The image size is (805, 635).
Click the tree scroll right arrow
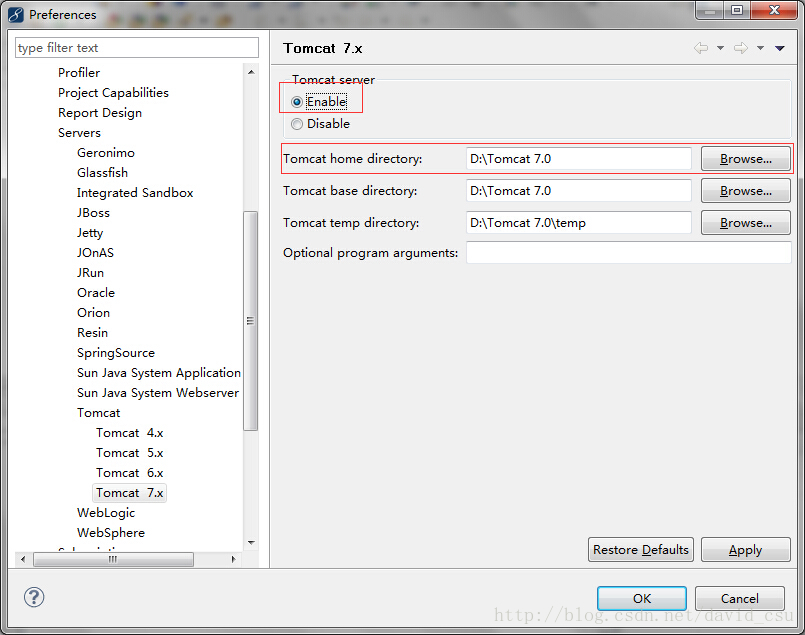coord(233,559)
